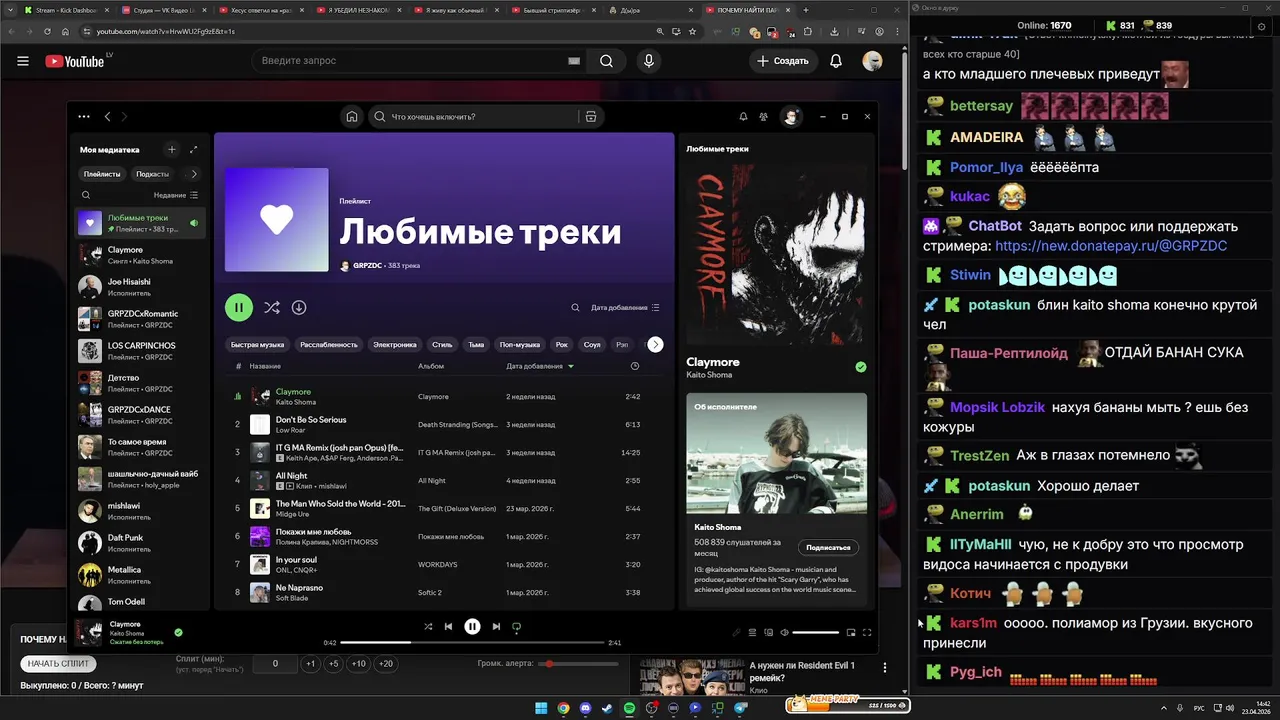This screenshot has height=720, width=1280.
Task: Go to previous track
Action: pos(449,627)
